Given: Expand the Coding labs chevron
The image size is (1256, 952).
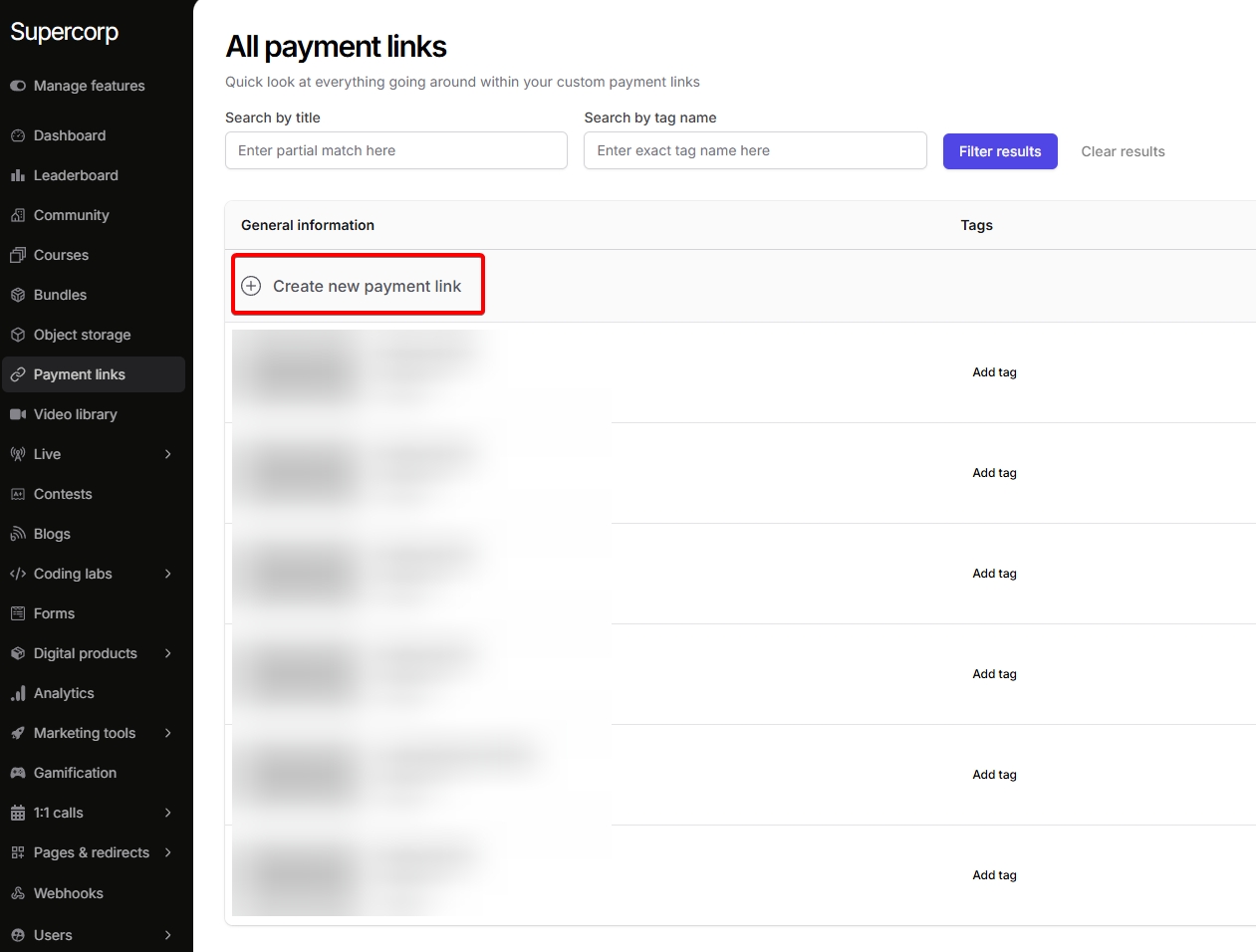Looking at the screenshot, I should tap(167, 574).
